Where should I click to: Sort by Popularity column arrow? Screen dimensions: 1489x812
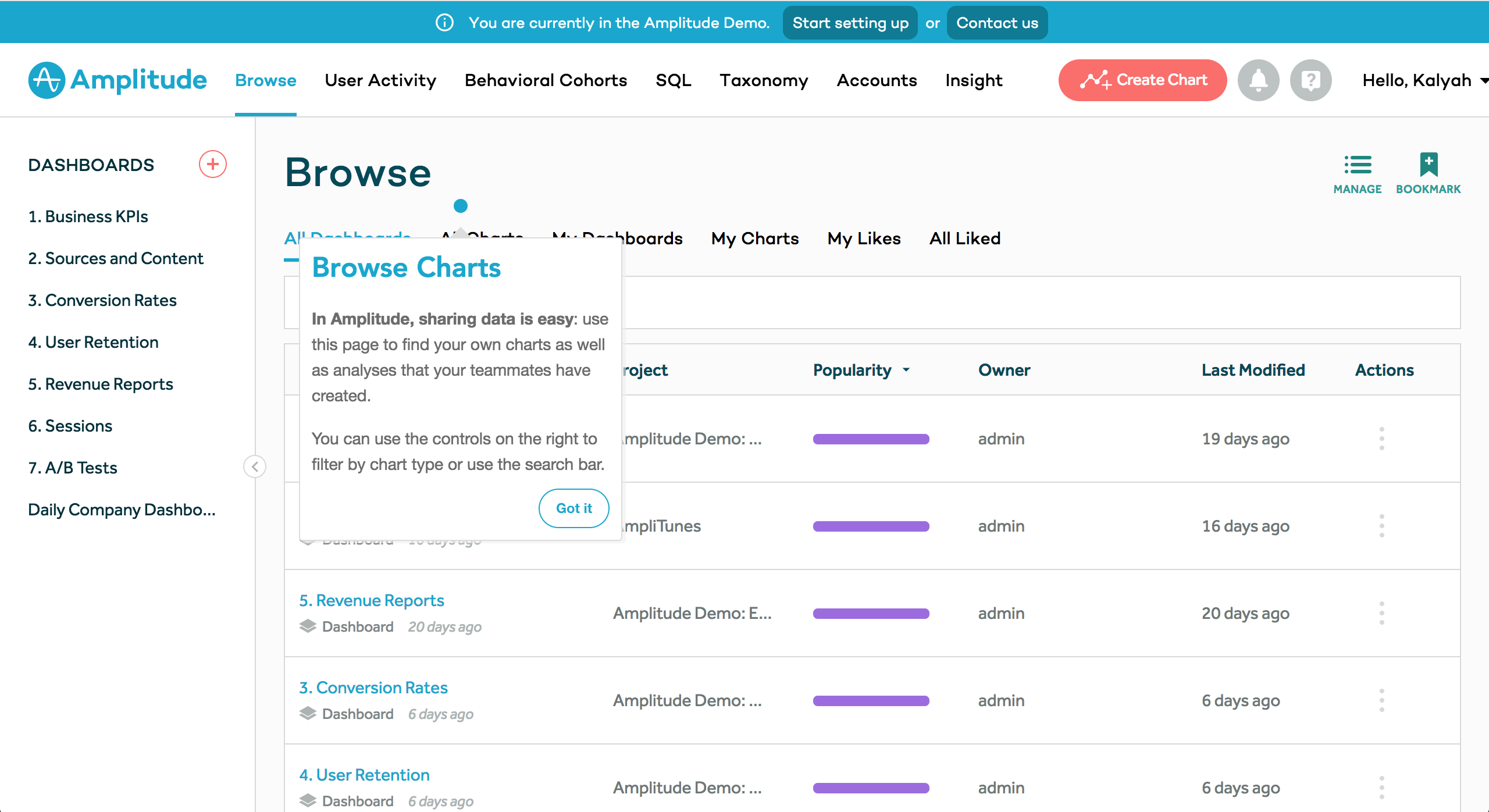tap(906, 370)
